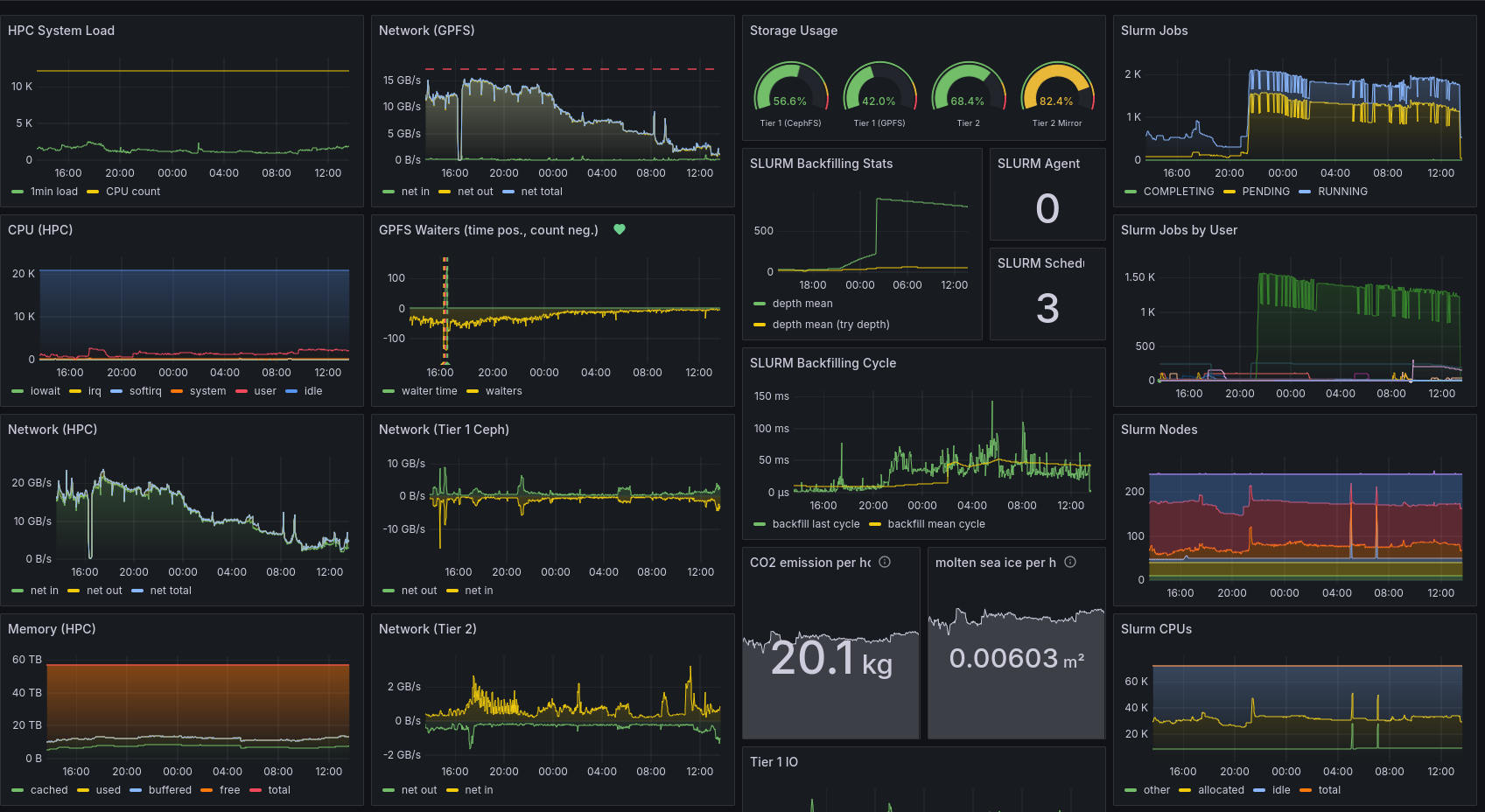Toggle the waiter time series in GPFS Waiters
The image size is (1485, 812).
pyautogui.click(x=429, y=391)
